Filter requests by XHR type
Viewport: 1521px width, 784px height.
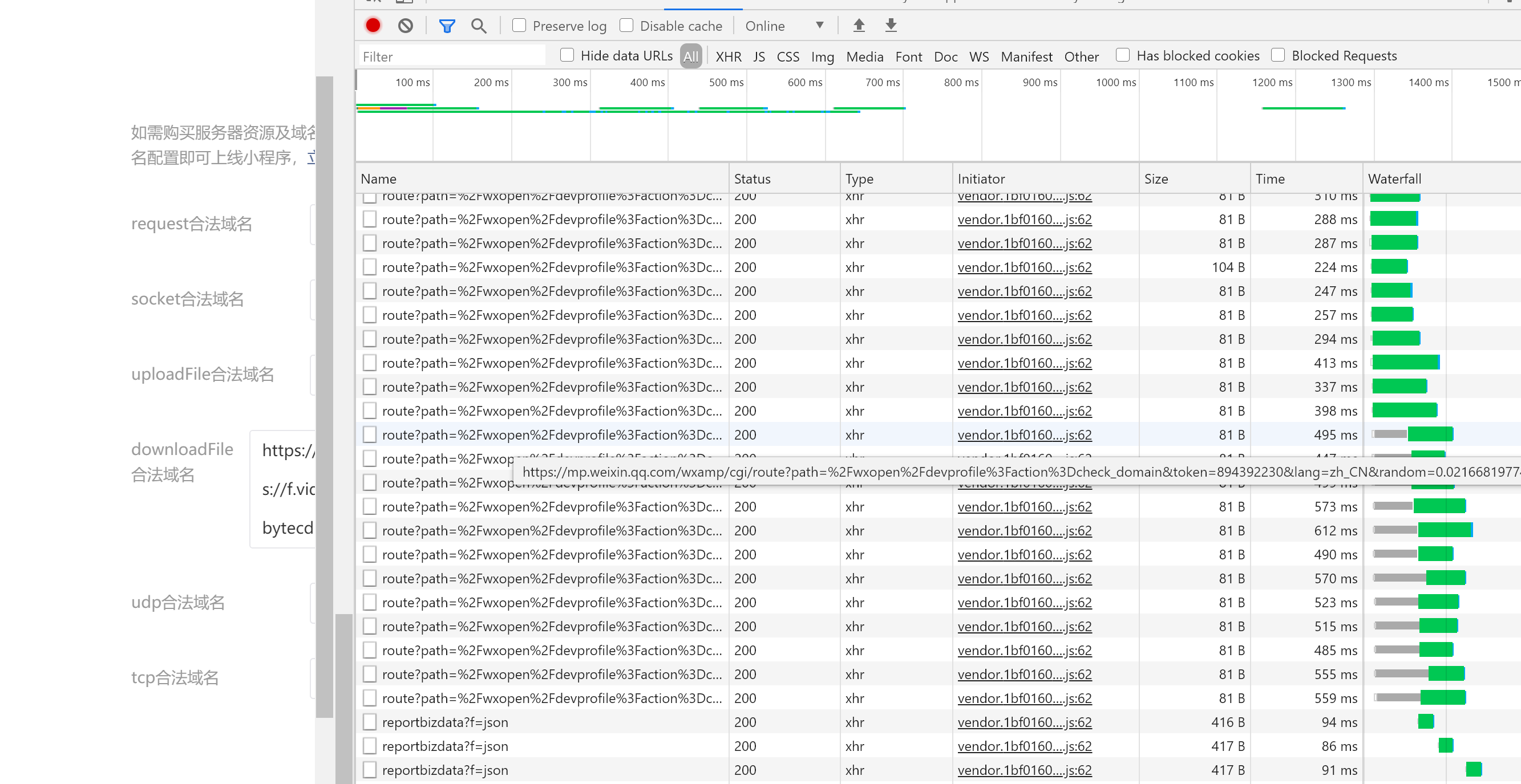[x=728, y=56]
